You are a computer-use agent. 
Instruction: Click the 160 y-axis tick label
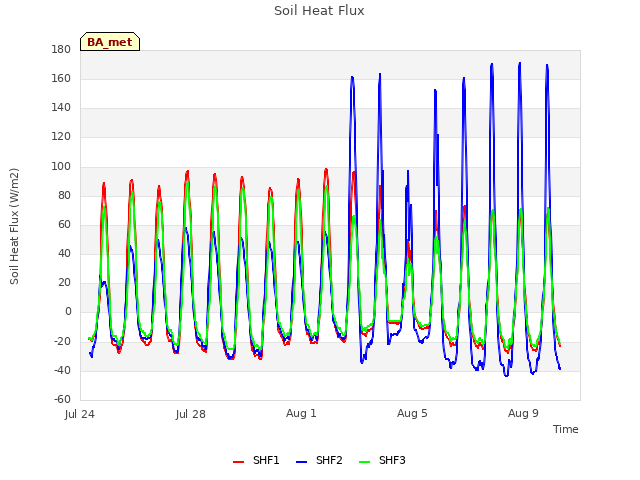pos(61,78)
